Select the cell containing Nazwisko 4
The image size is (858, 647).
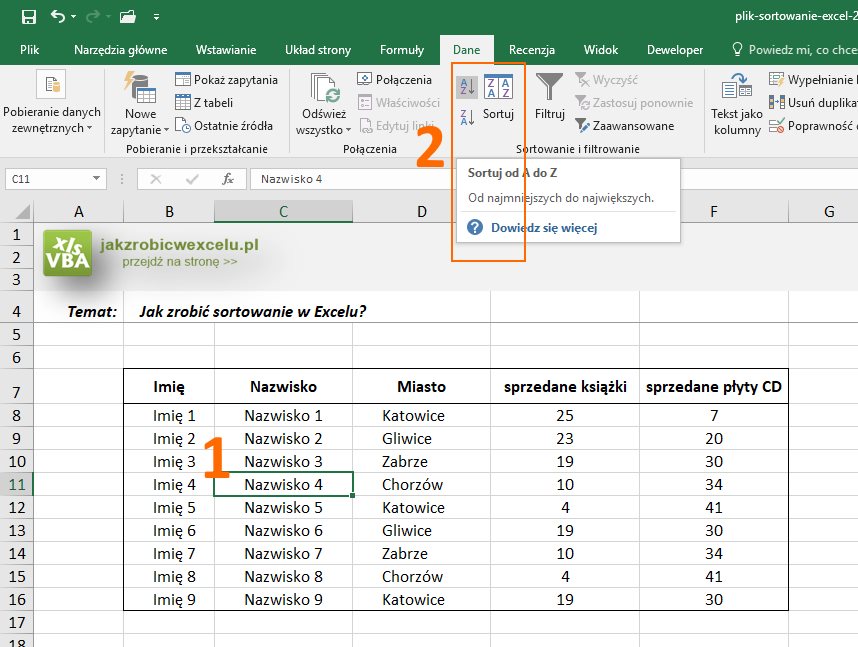(283, 485)
